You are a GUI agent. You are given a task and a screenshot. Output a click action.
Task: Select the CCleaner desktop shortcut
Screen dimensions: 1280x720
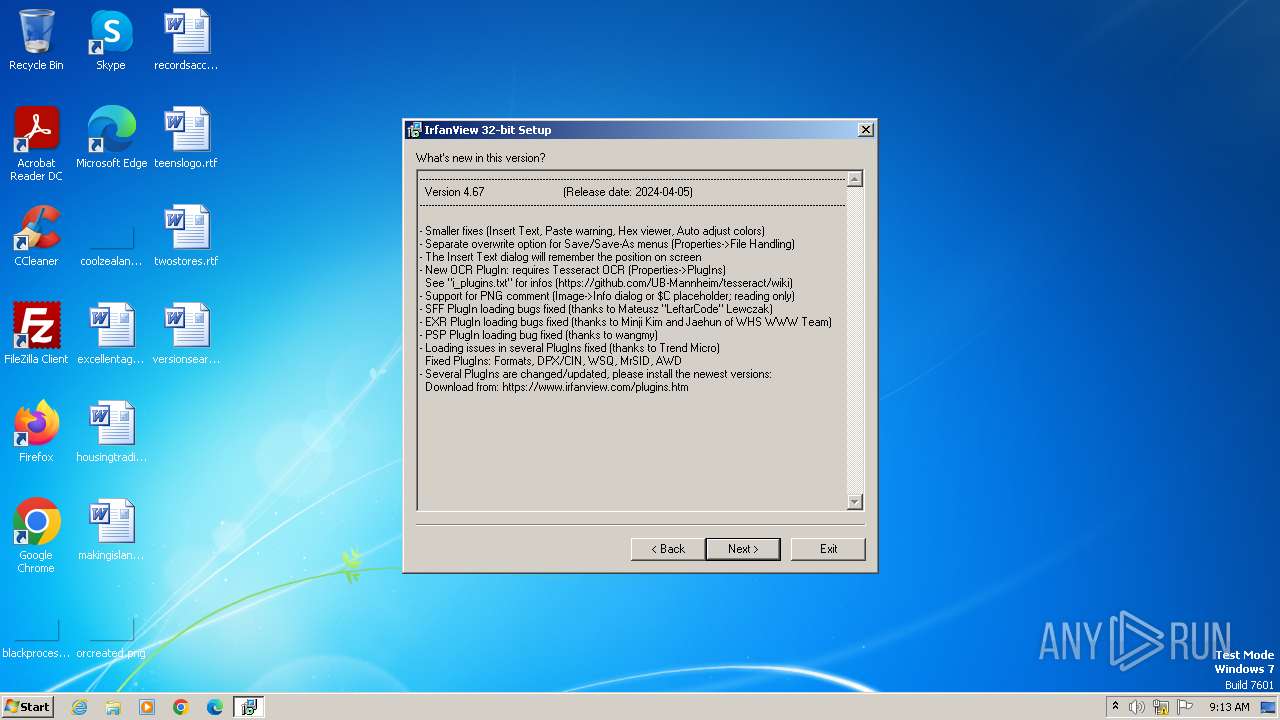pos(36,236)
